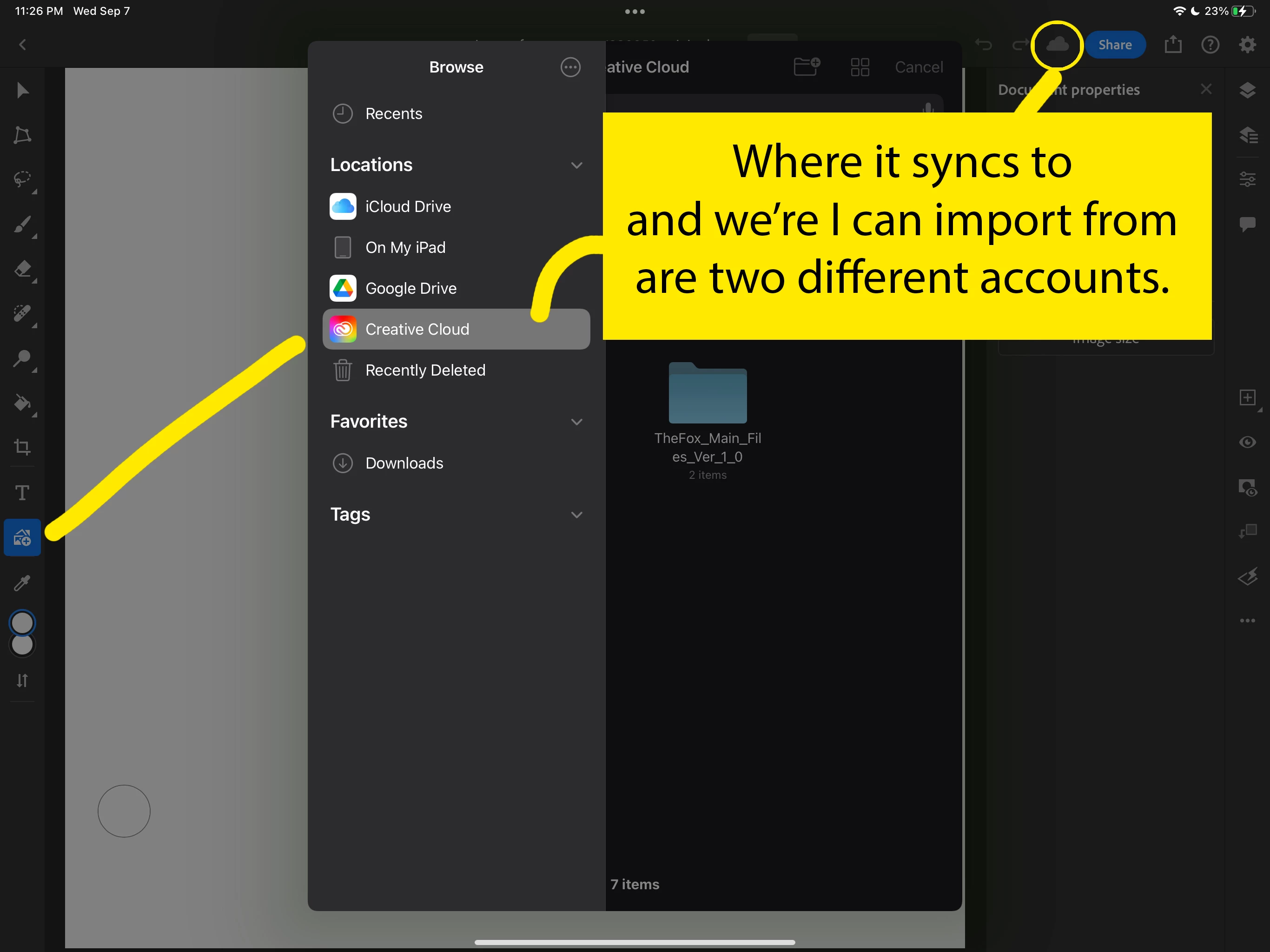Expand the Tags section

576,515
